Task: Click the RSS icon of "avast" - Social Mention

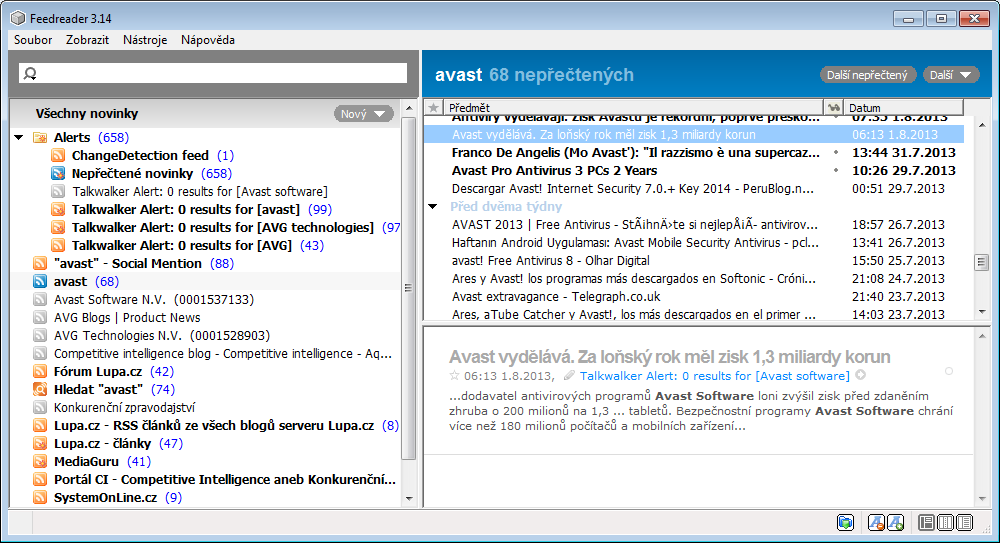Action: click(40, 263)
